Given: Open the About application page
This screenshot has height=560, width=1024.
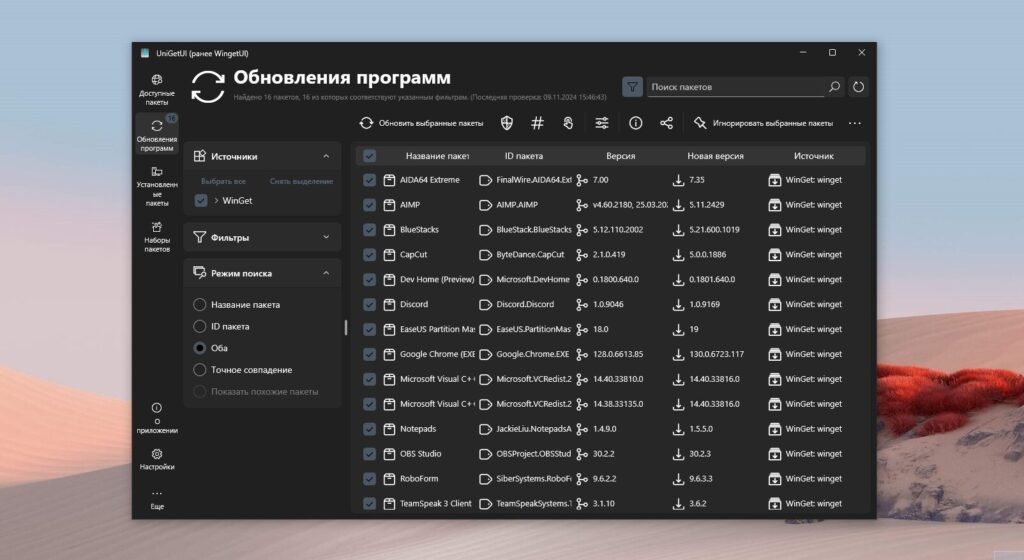Looking at the screenshot, I should pyautogui.click(x=157, y=417).
